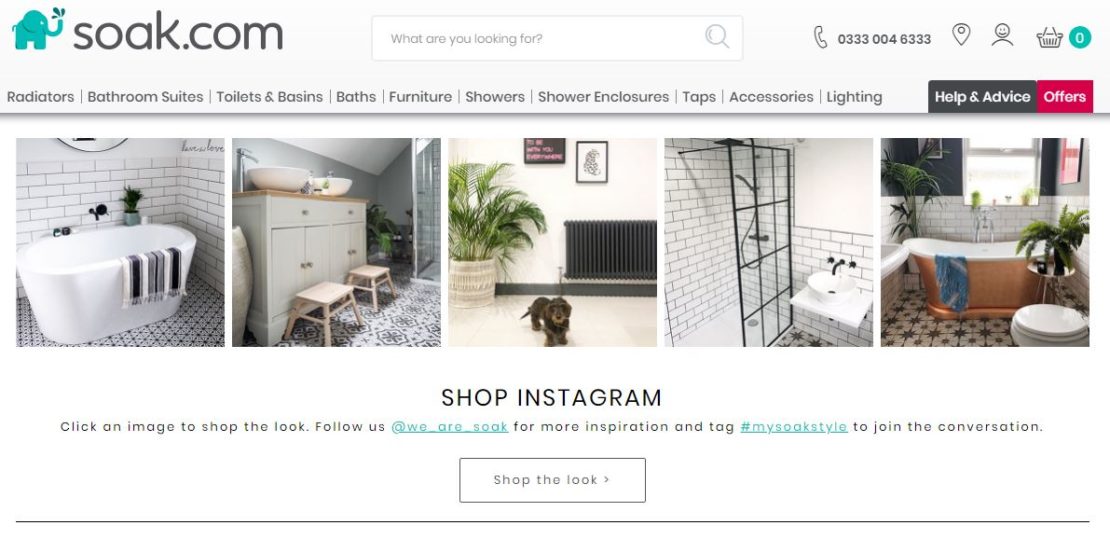This screenshot has height=553, width=1110.
Task: Open the Bathroom Suites menu
Action: point(145,97)
